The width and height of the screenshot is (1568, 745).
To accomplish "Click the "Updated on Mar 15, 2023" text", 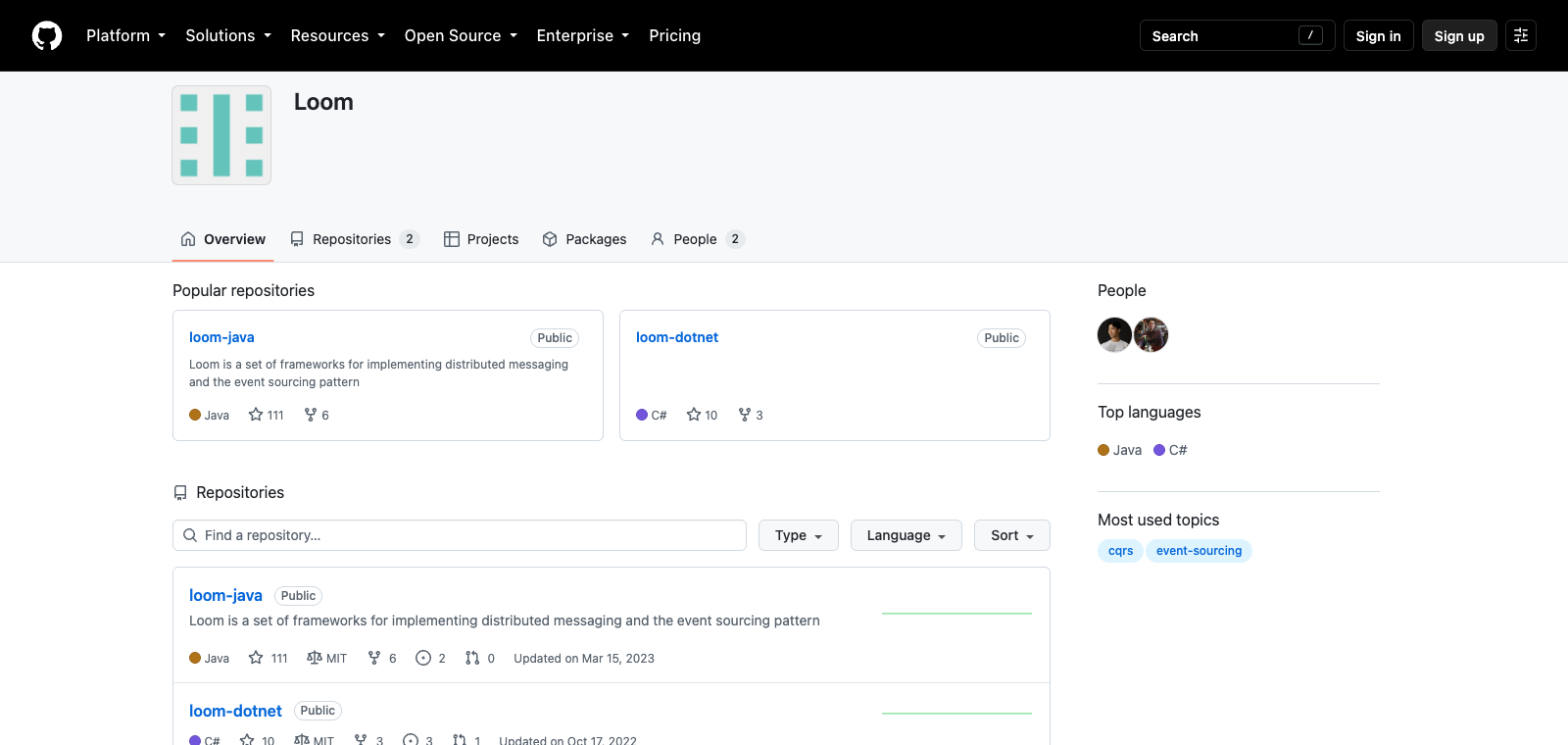I will 584,659.
